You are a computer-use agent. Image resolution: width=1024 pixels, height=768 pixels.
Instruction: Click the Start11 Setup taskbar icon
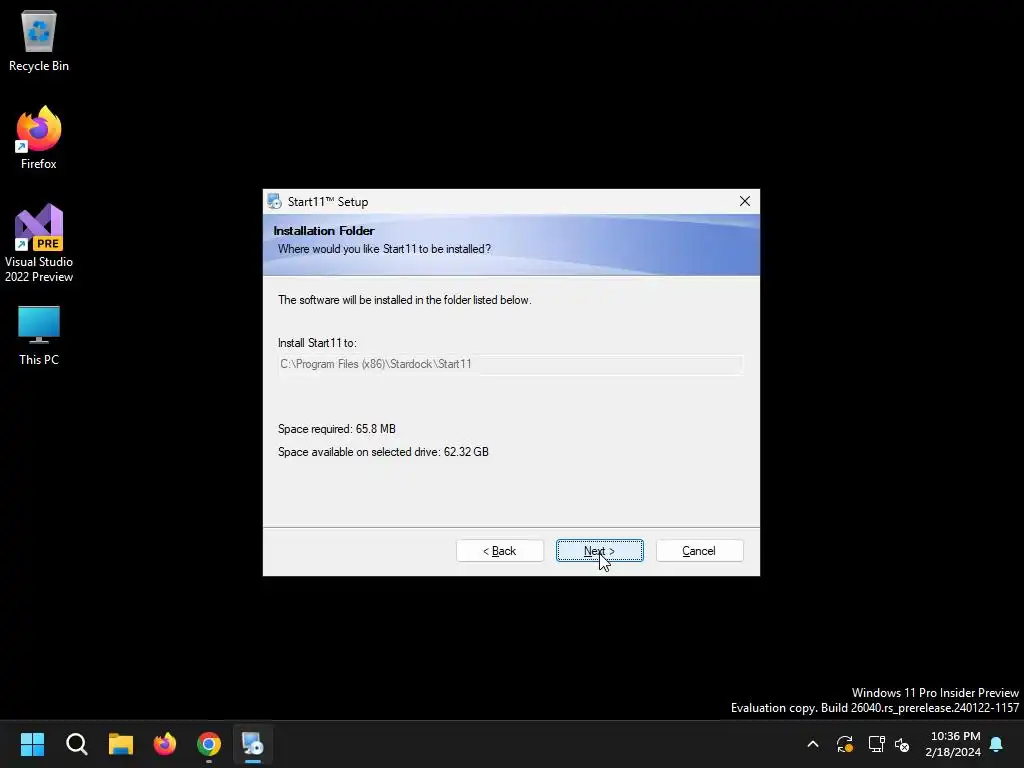click(x=253, y=744)
